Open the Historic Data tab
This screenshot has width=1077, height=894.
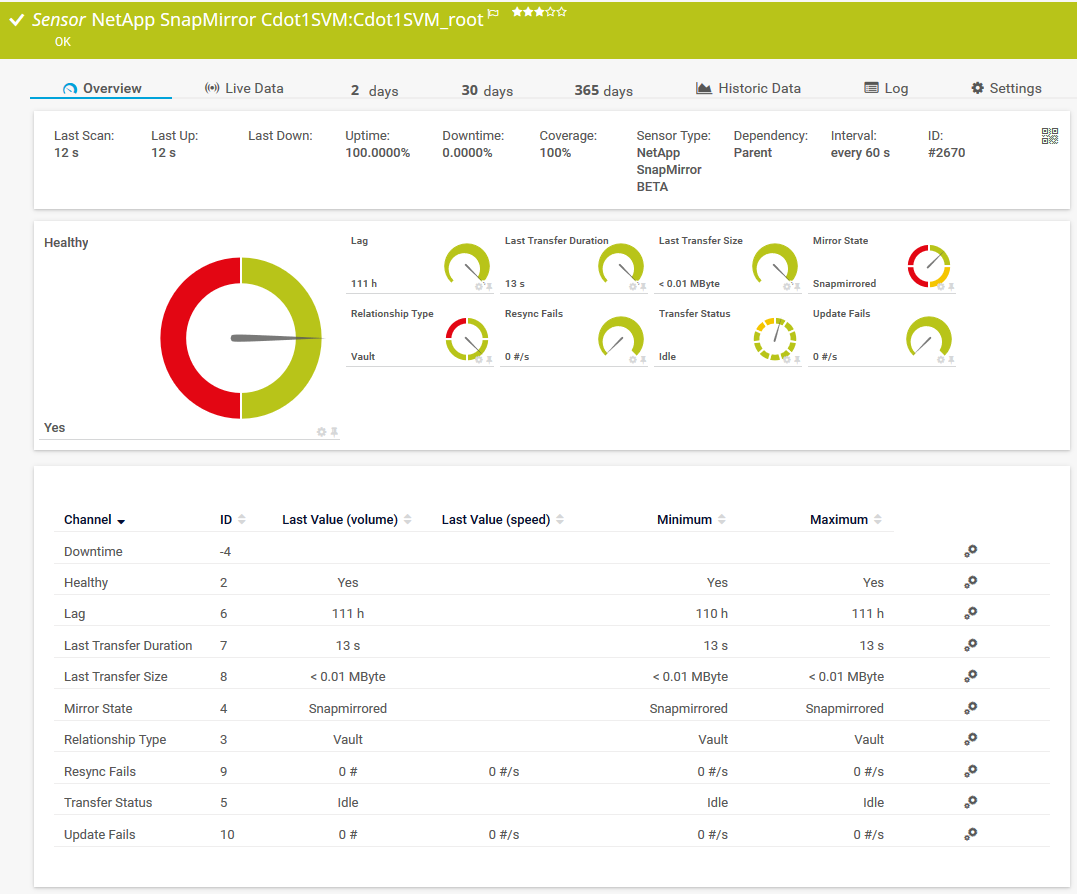click(748, 88)
